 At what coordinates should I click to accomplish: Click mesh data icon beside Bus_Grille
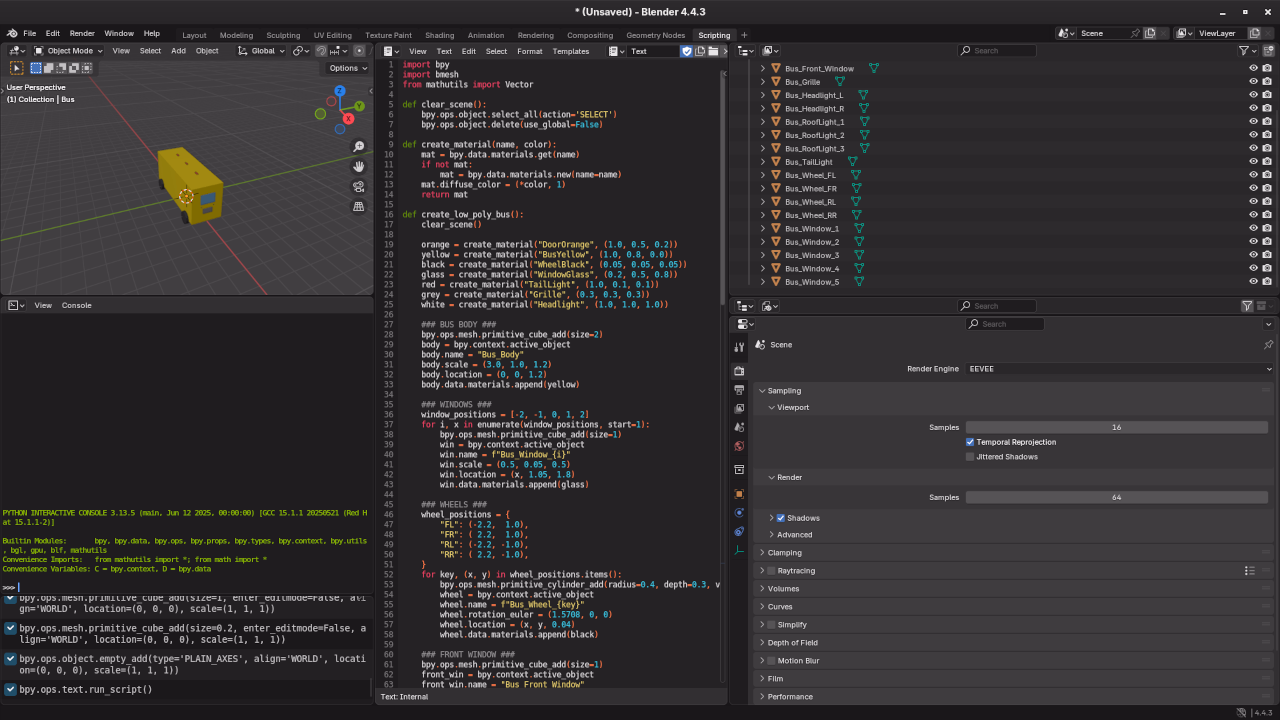(840, 82)
